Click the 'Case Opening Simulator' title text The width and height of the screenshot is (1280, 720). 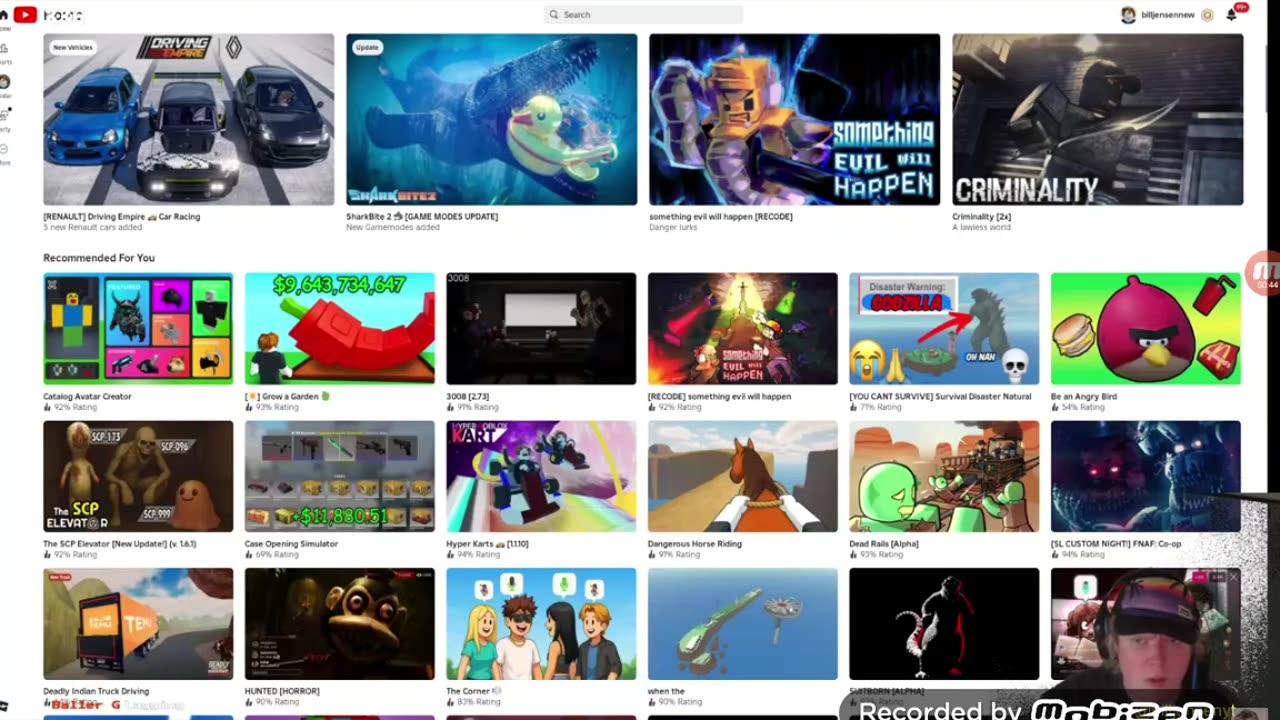tap(291, 544)
